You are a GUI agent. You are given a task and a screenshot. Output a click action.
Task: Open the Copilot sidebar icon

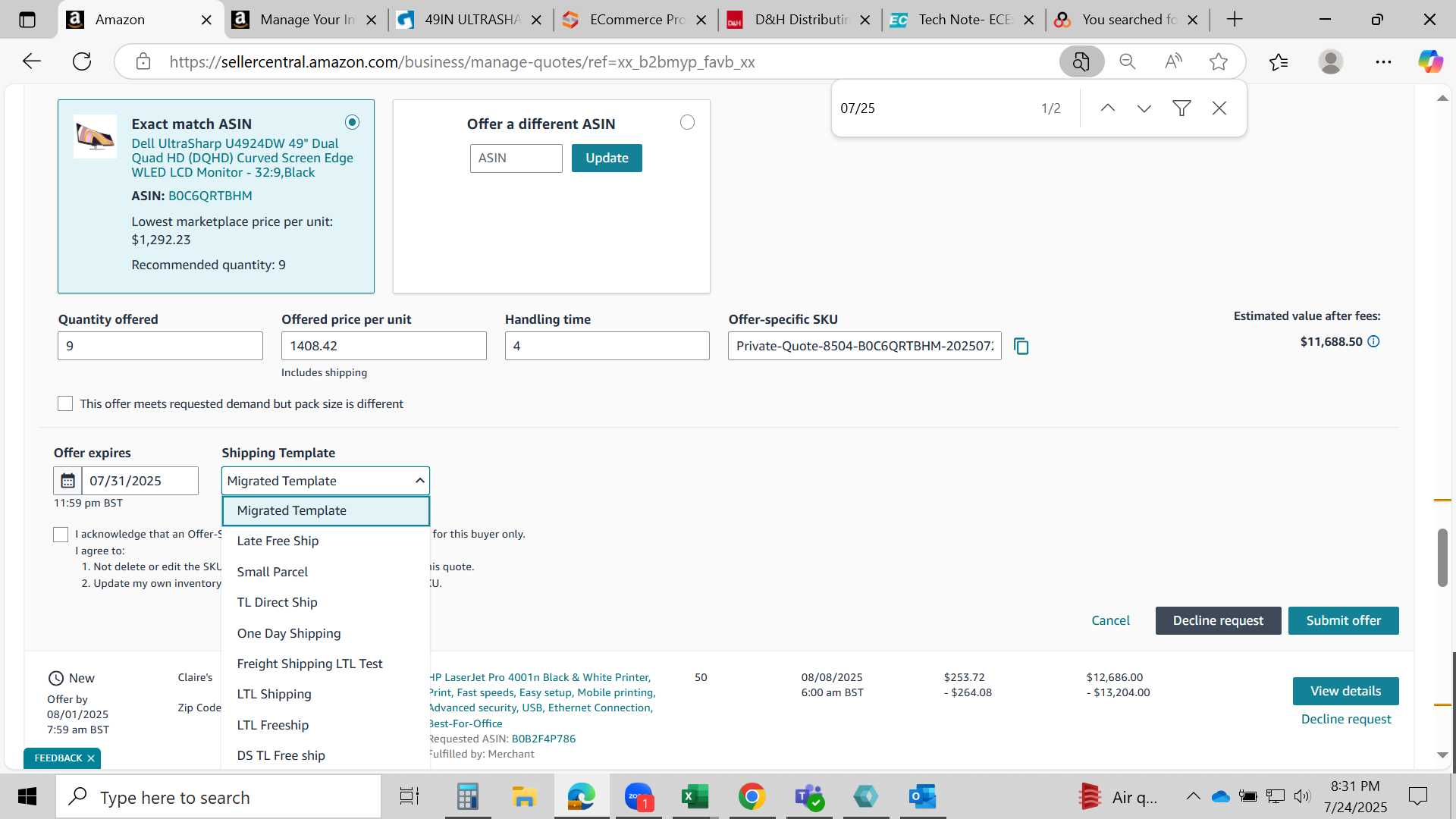(x=1430, y=61)
